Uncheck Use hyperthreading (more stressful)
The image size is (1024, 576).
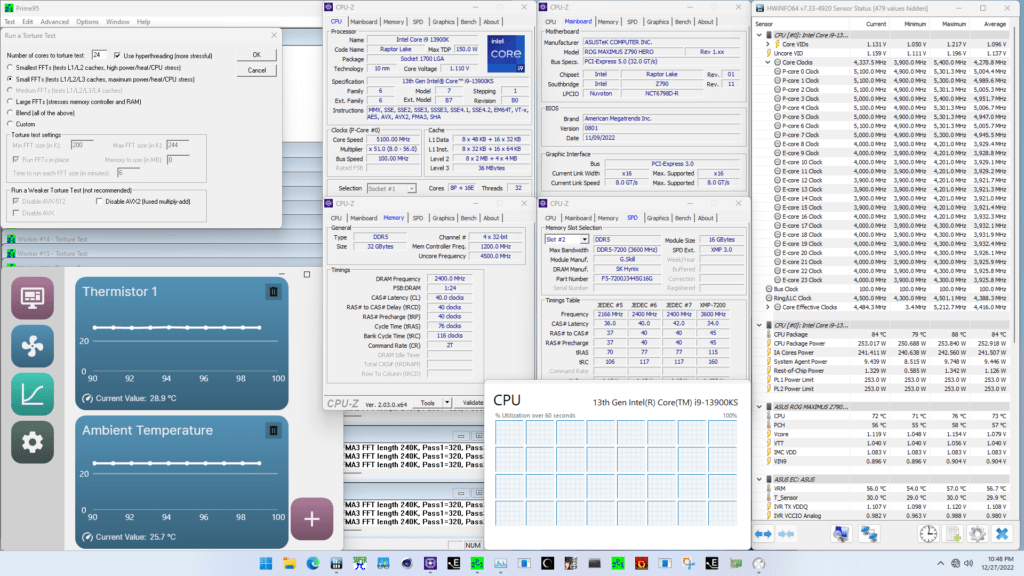(x=118, y=55)
